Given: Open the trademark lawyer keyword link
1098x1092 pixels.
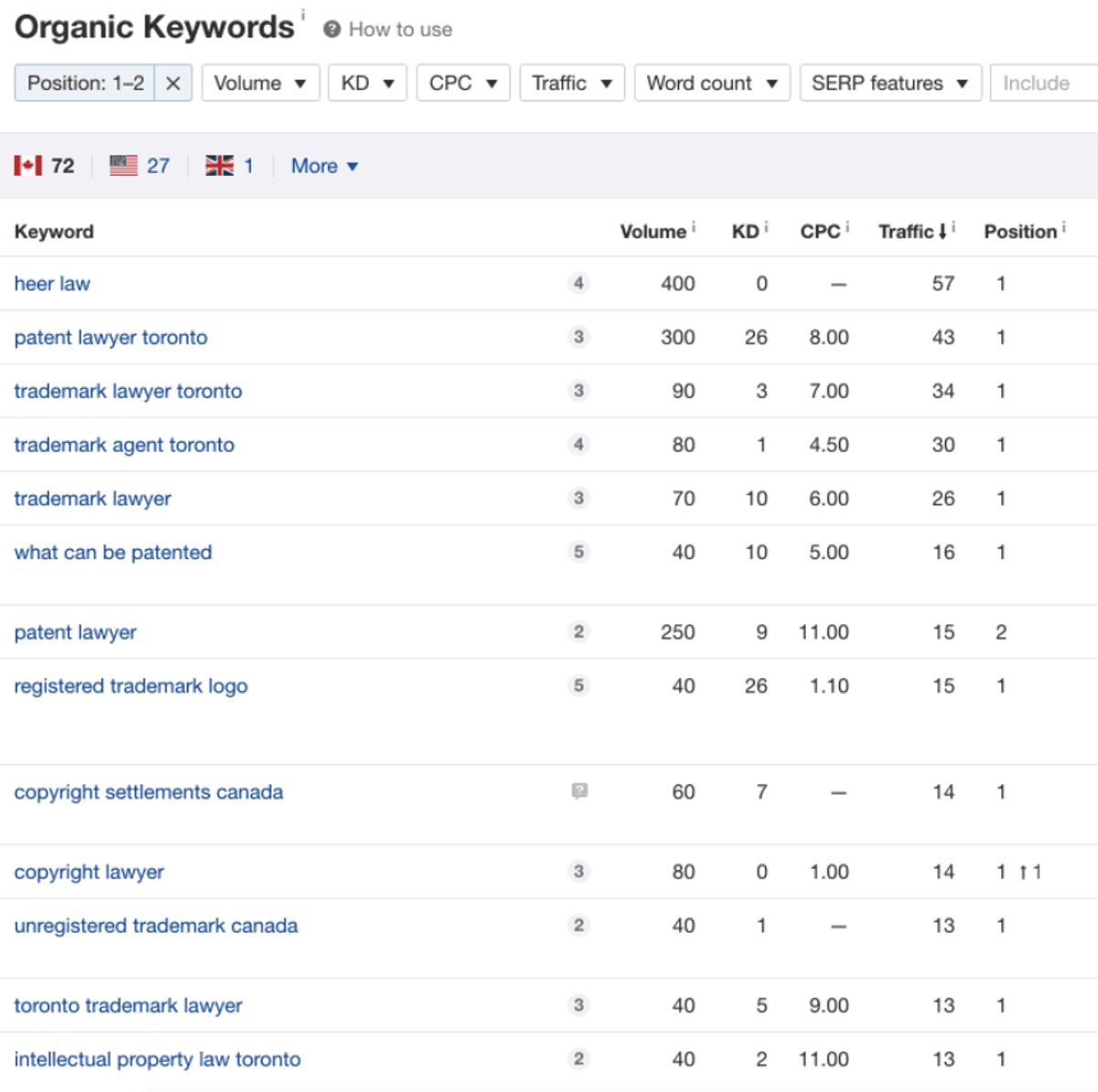Looking at the screenshot, I should coord(92,499).
